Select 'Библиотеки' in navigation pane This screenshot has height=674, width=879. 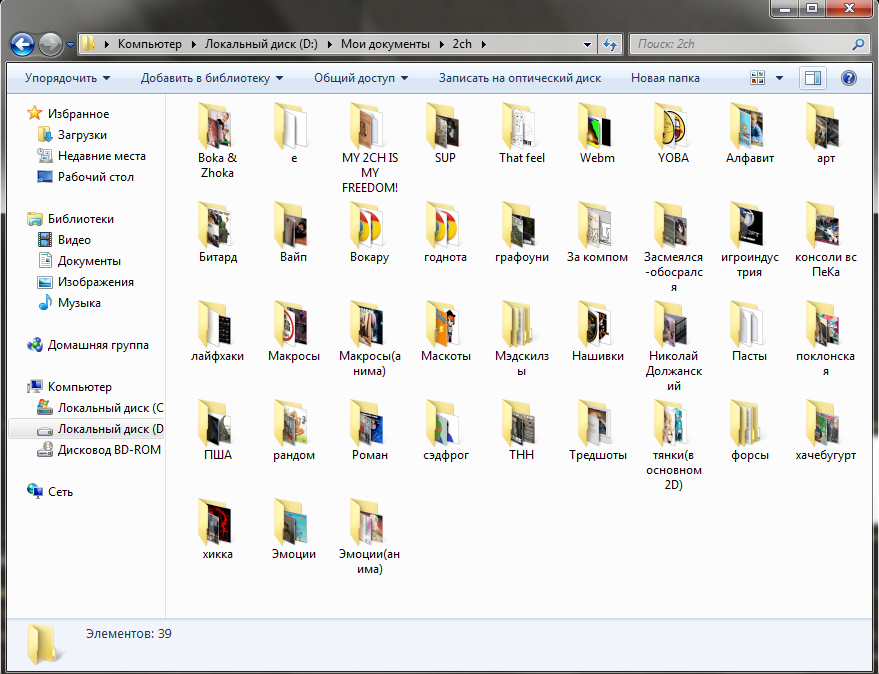[71, 219]
